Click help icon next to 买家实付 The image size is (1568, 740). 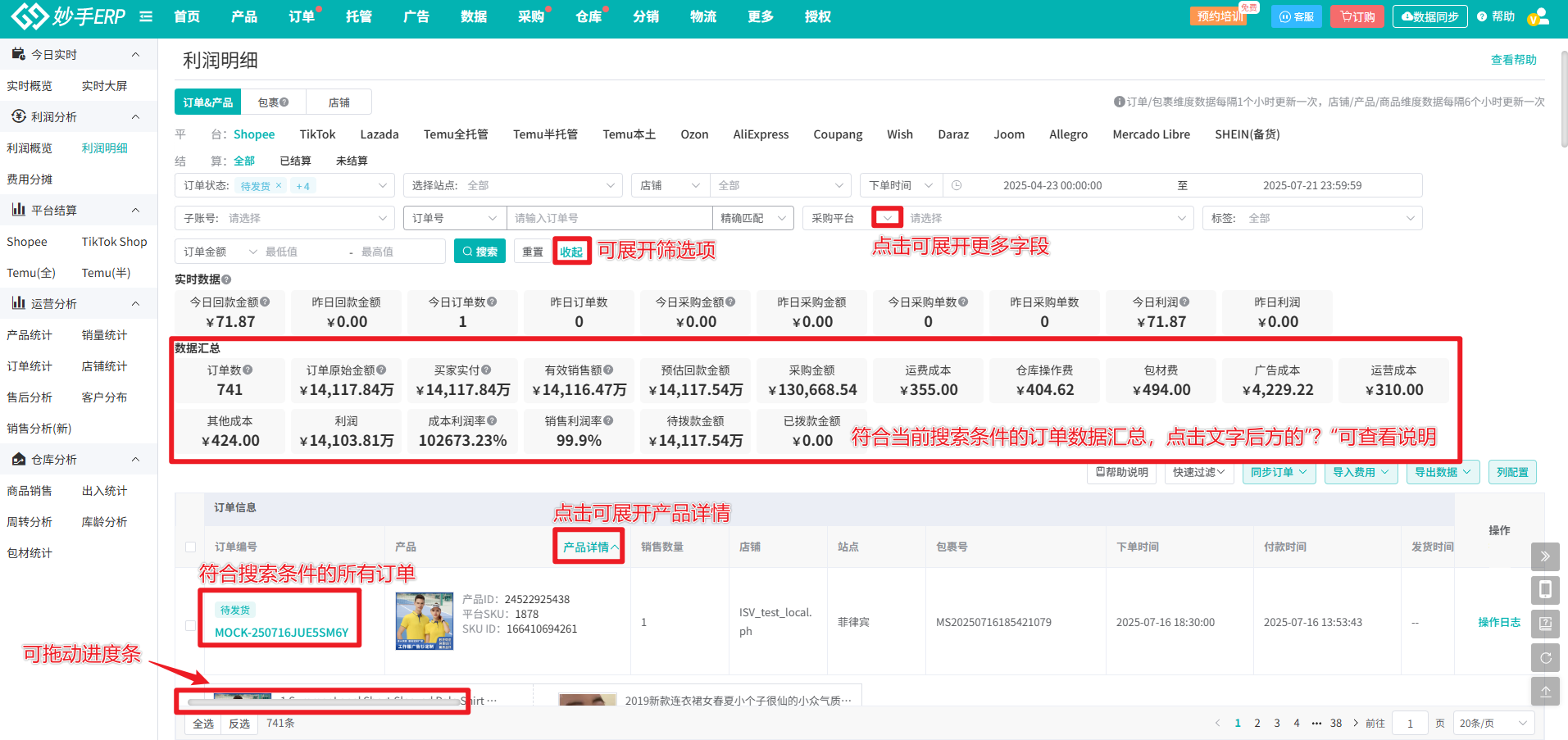coord(486,370)
